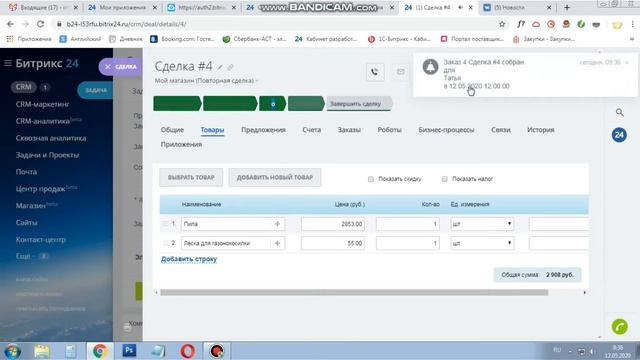Viewport: 640px width, 360px height.
Task: Open Windows Start menu orb
Action: click(x=12, y=351)
